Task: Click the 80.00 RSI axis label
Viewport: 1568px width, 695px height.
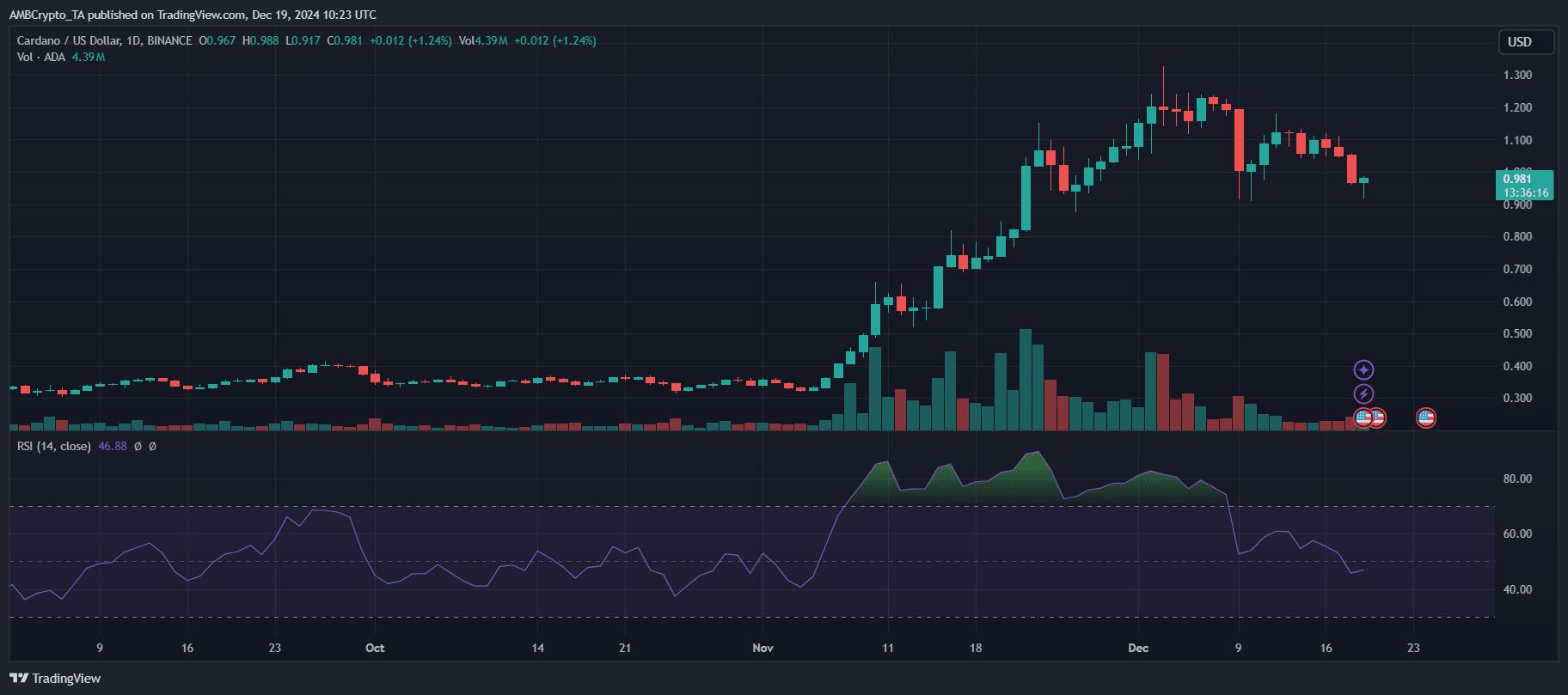Action: (1517, 479)
